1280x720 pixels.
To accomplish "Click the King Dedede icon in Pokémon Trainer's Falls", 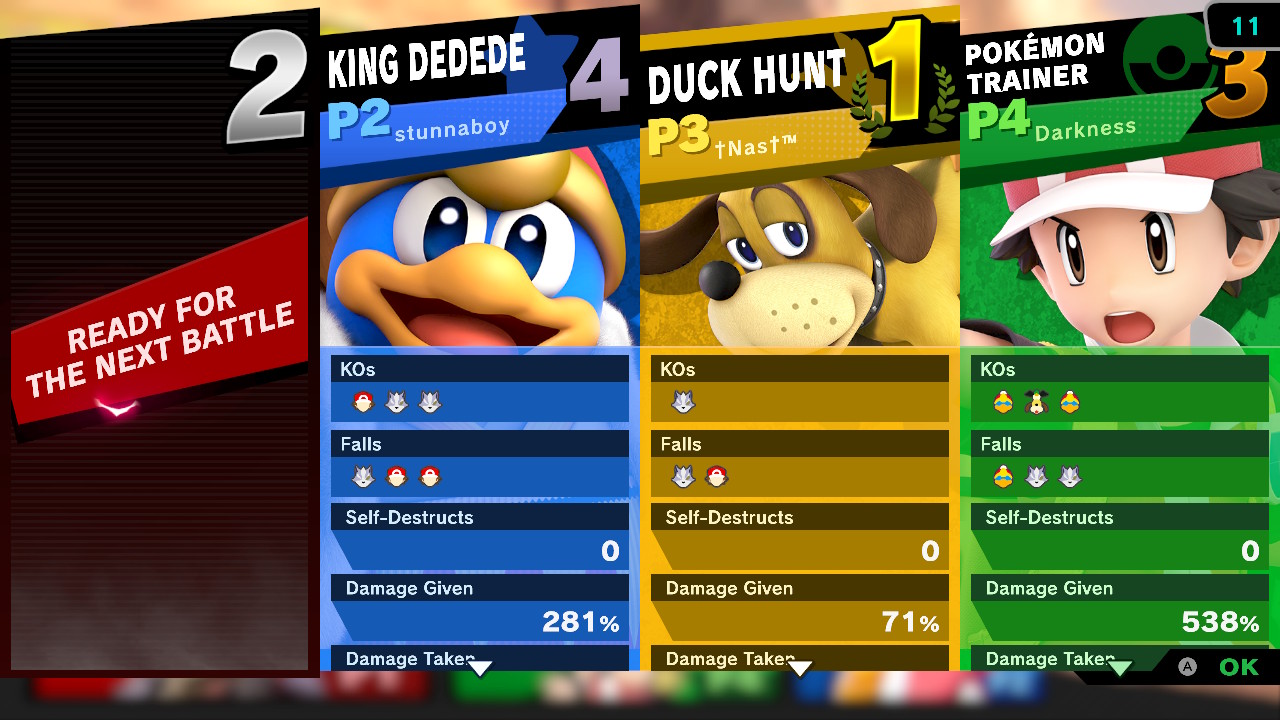I will [1003, 478].
